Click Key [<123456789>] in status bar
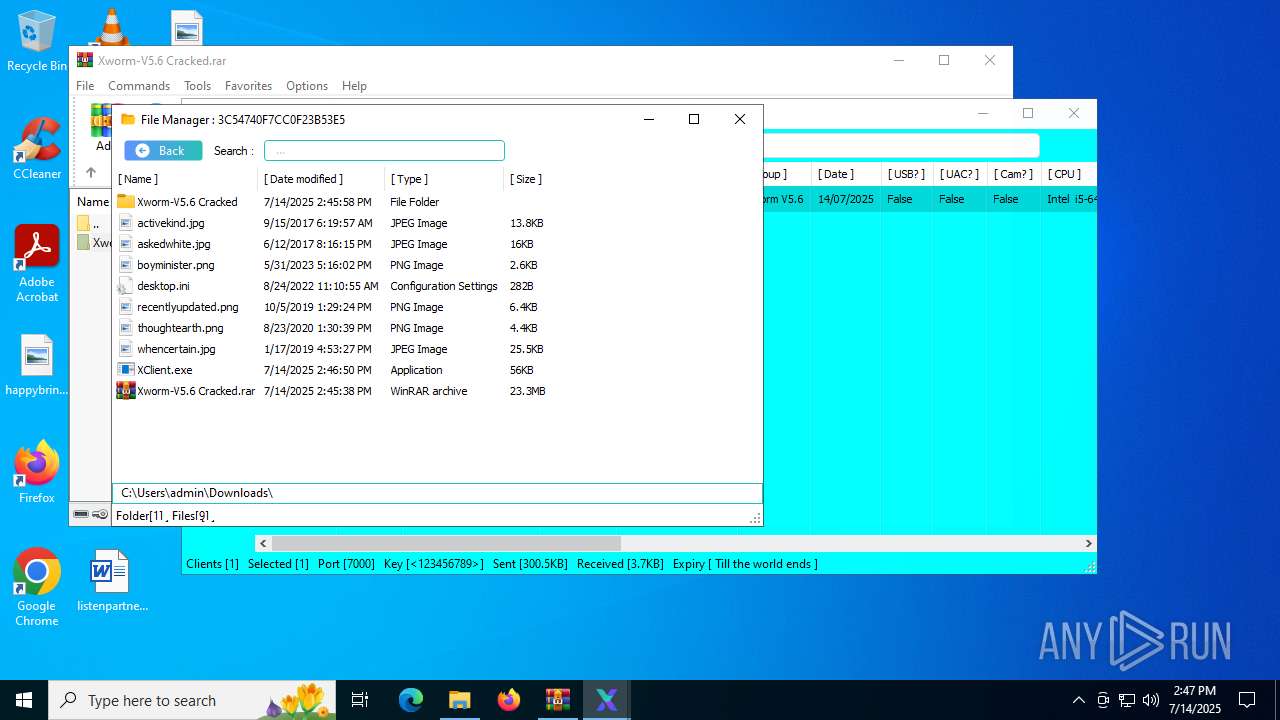 pos(433,564)
